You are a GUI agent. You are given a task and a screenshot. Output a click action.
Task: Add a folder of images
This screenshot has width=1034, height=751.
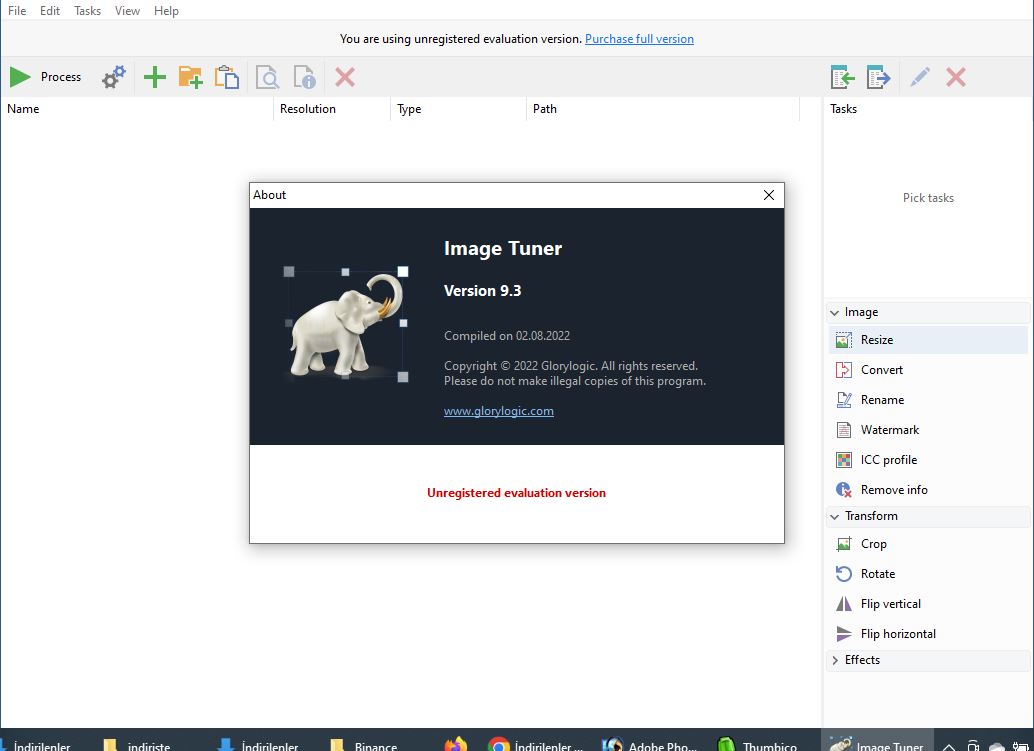[191, 77]
